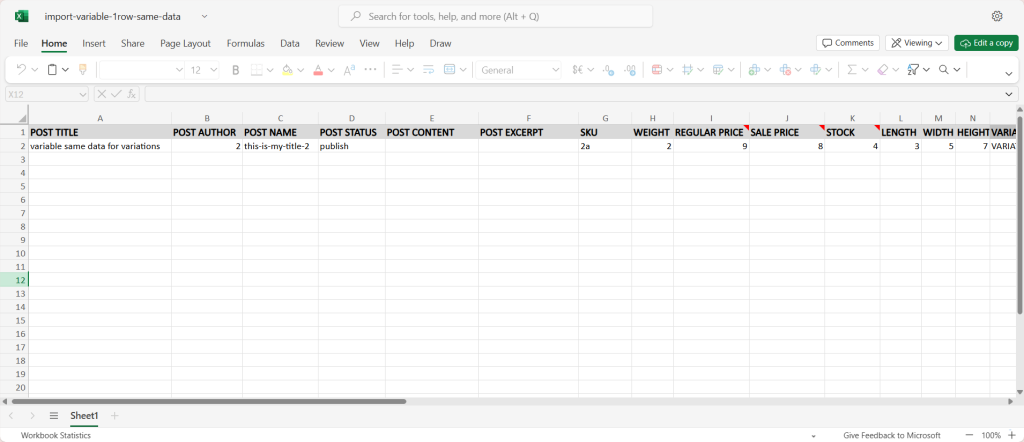Click the Select All corner triangle
The image size is (1024, 442).
22,118
